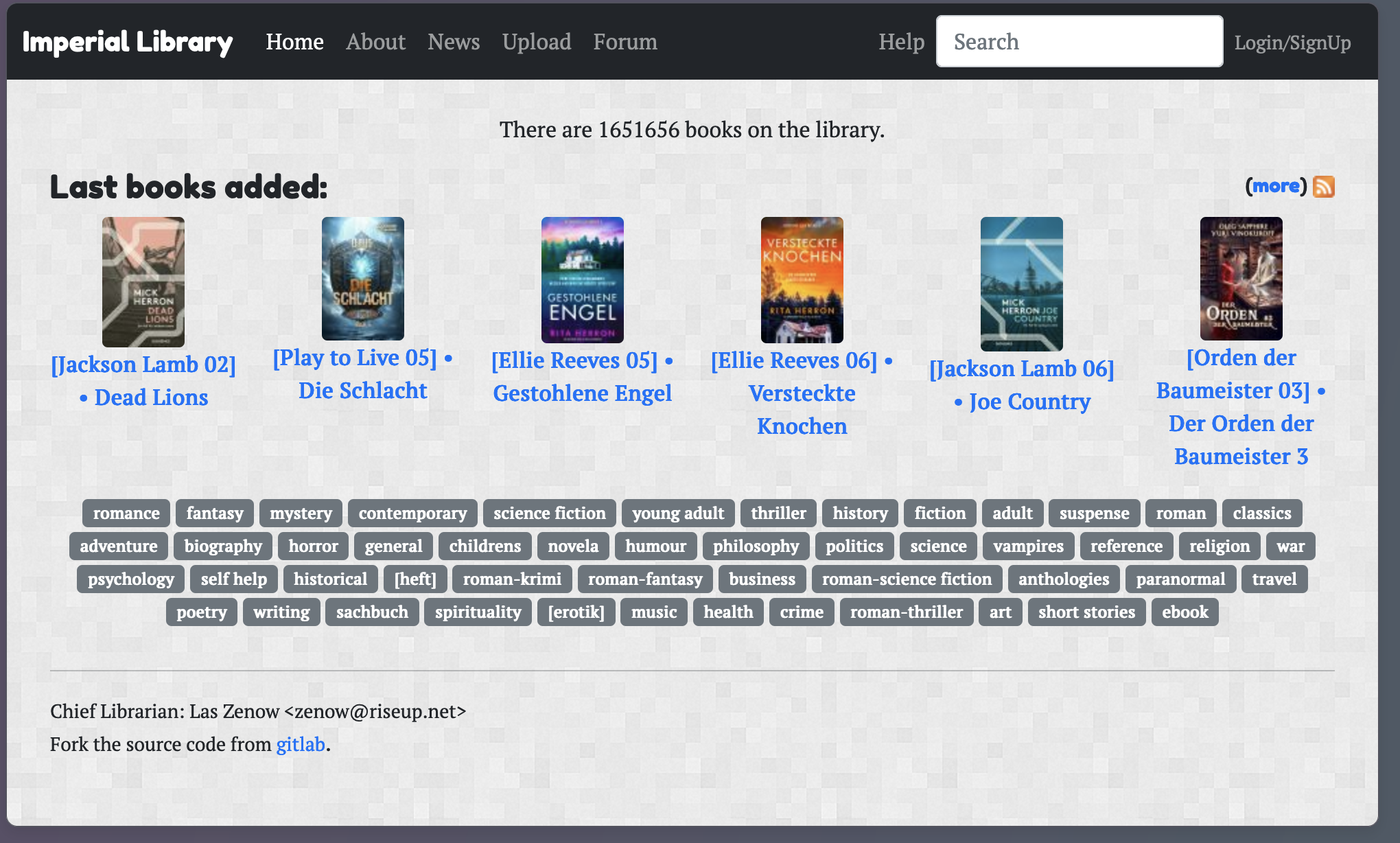Open the Gestohlene Engel book cover
Screen dimensions: 1400x843
click(x=583, y=280)
